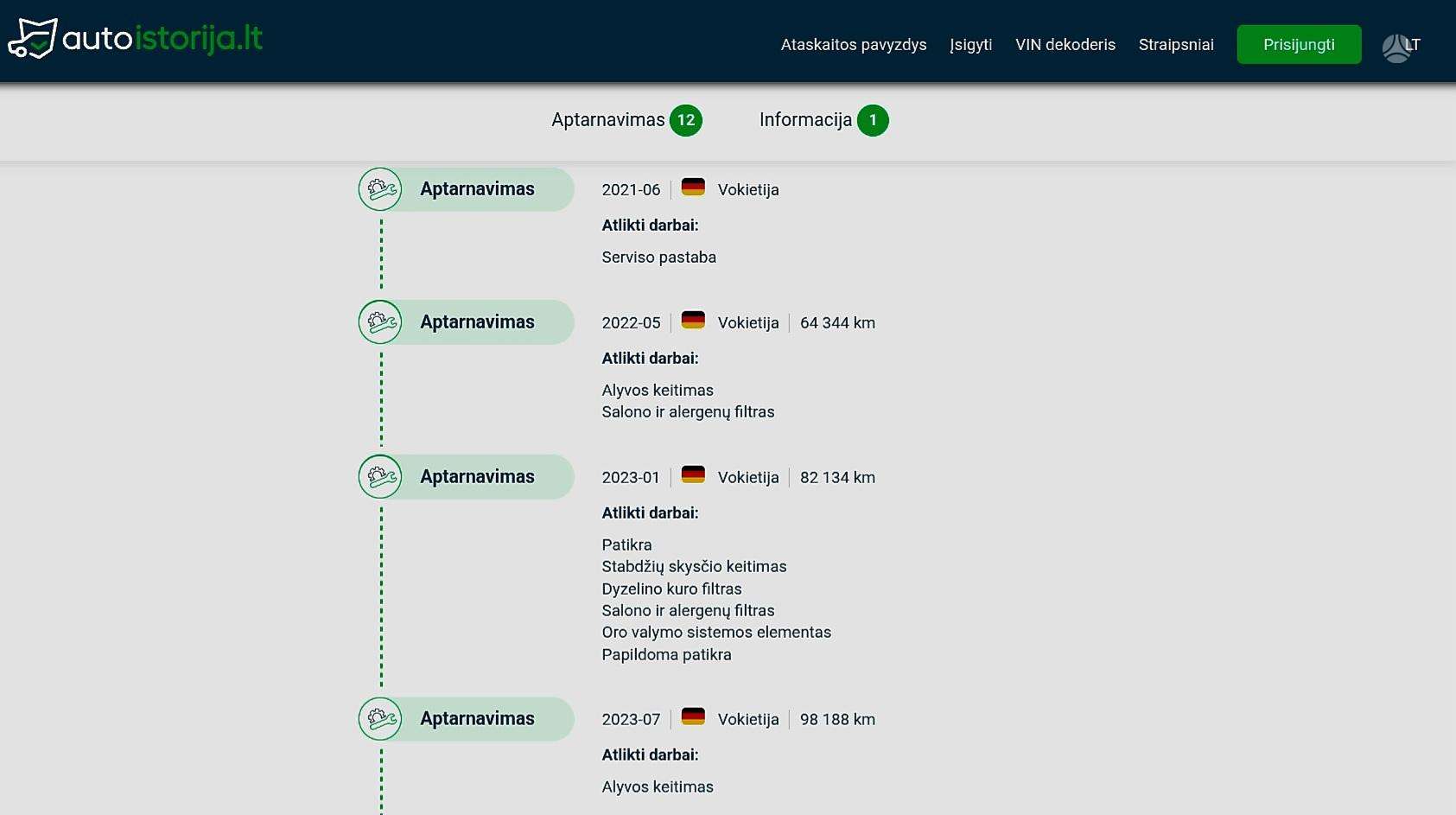
Task: Select Aptarnavimas label of 2022-05 entry
Action: (x=477, y=322)
